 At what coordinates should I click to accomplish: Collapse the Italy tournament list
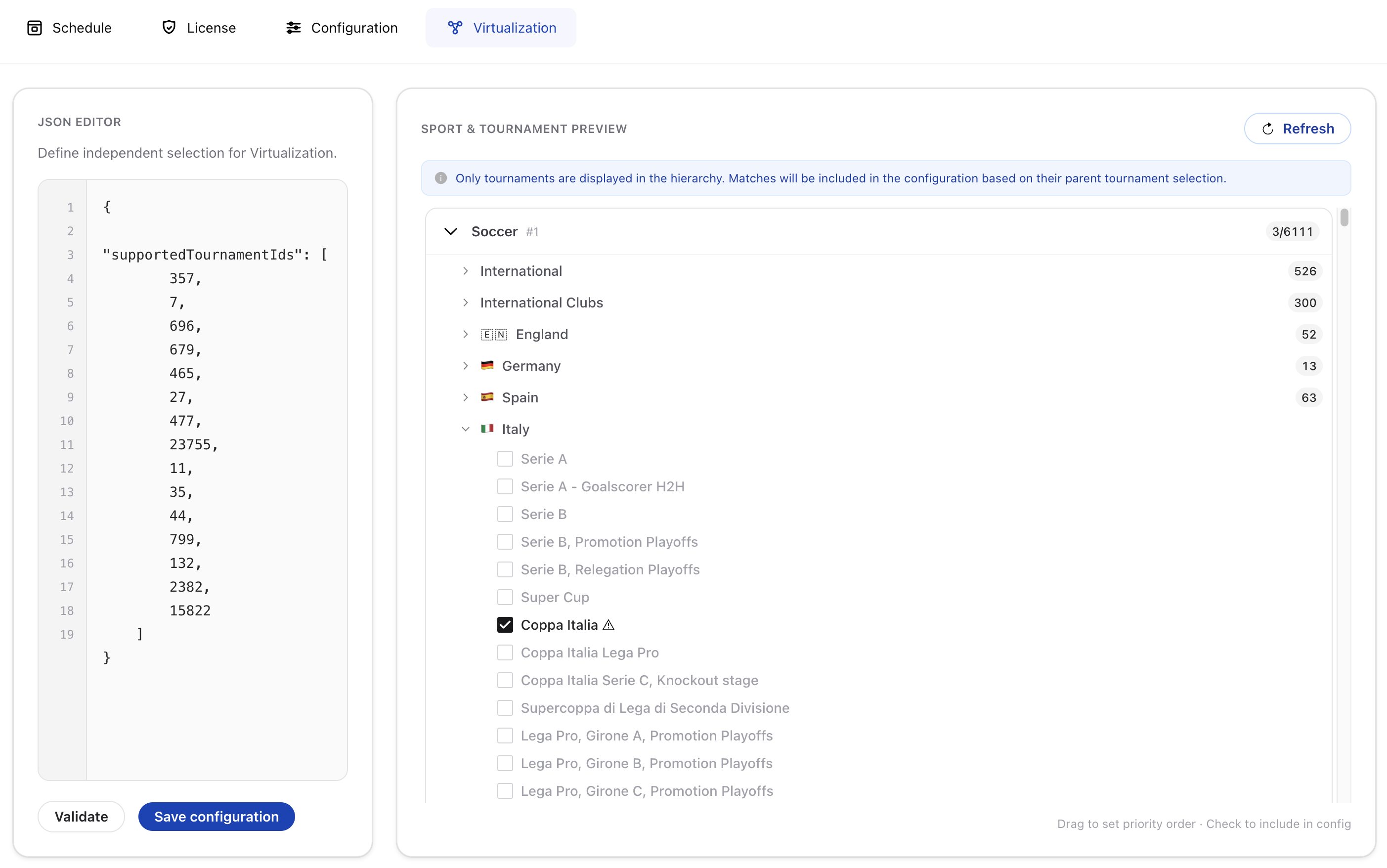tap(466, 429)
